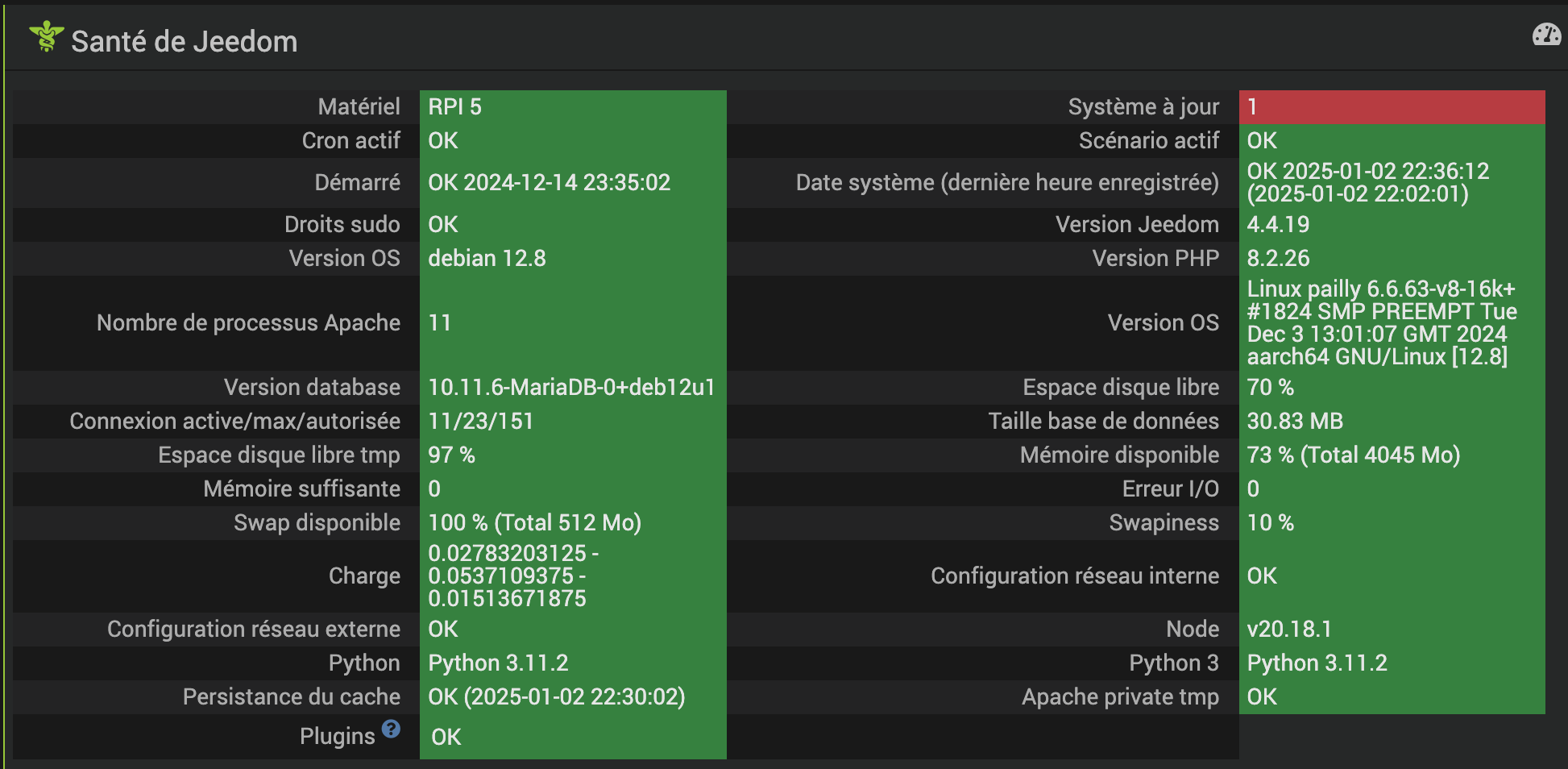This screenshot has height=769, width=1568.
Task: Click the Version Jeedom value 4.4.19
Action: tap(1278, 224)
